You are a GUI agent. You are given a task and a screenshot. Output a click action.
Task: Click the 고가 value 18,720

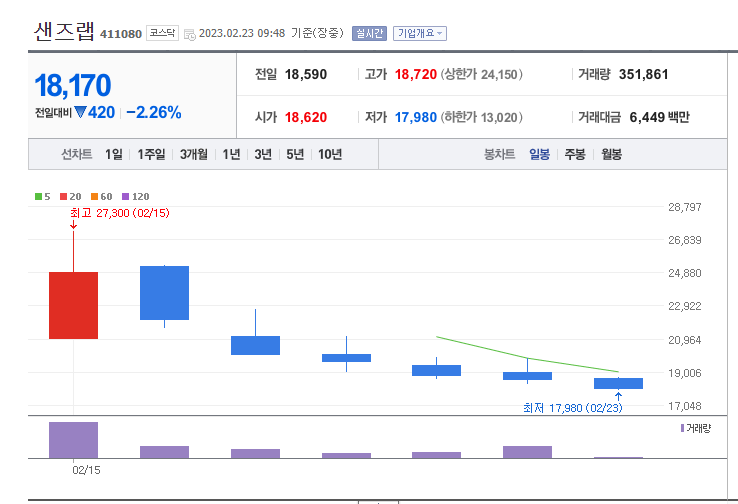point(416,74)
